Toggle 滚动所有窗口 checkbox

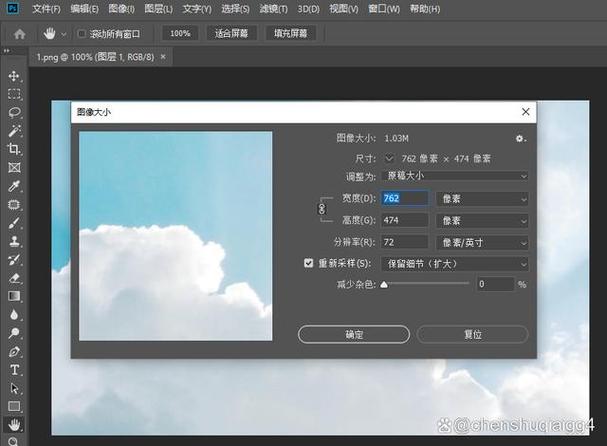[x=81, y=34]
